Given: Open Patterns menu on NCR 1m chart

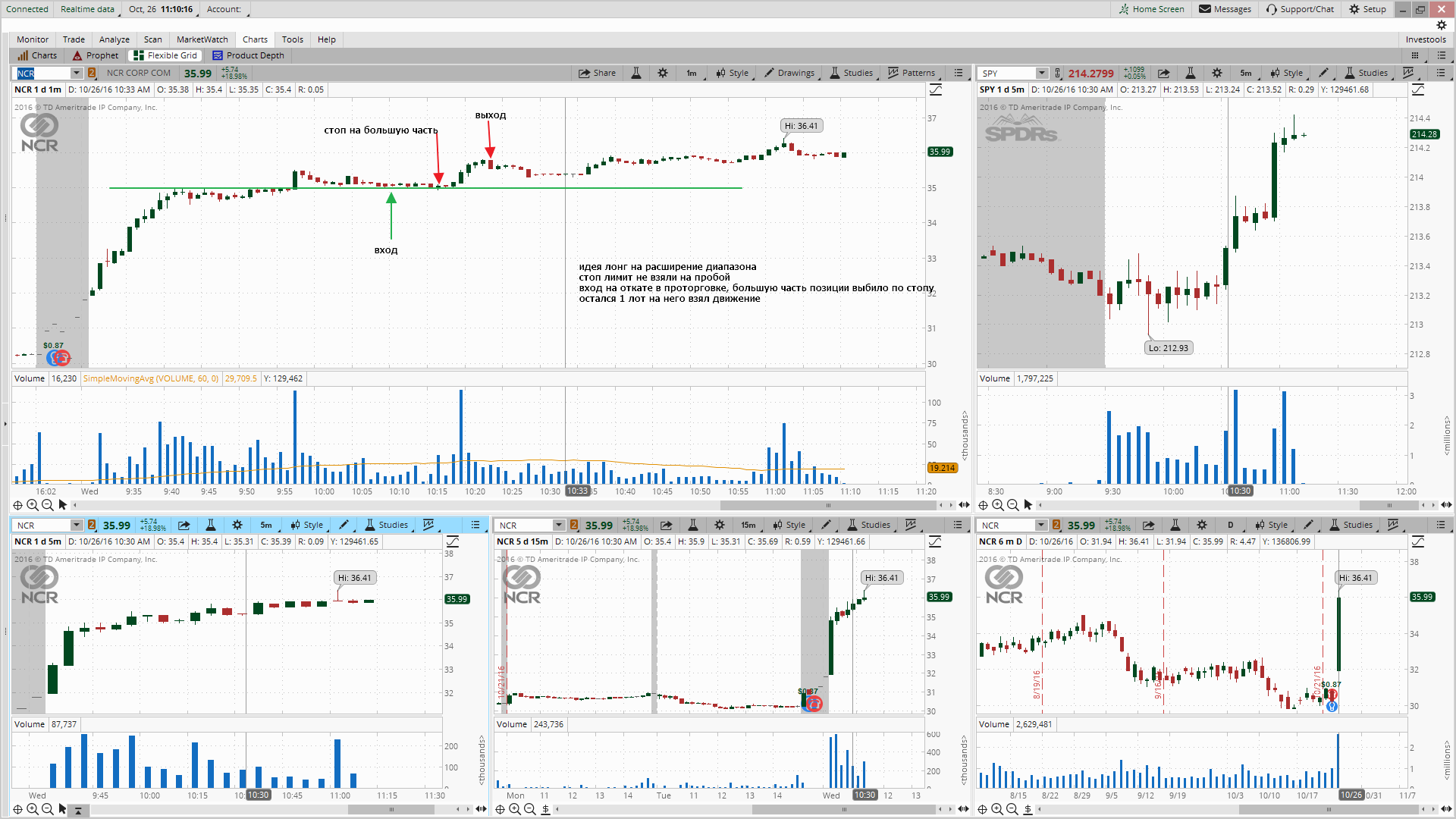Looking at the screenshot, I should click(912, 73).
